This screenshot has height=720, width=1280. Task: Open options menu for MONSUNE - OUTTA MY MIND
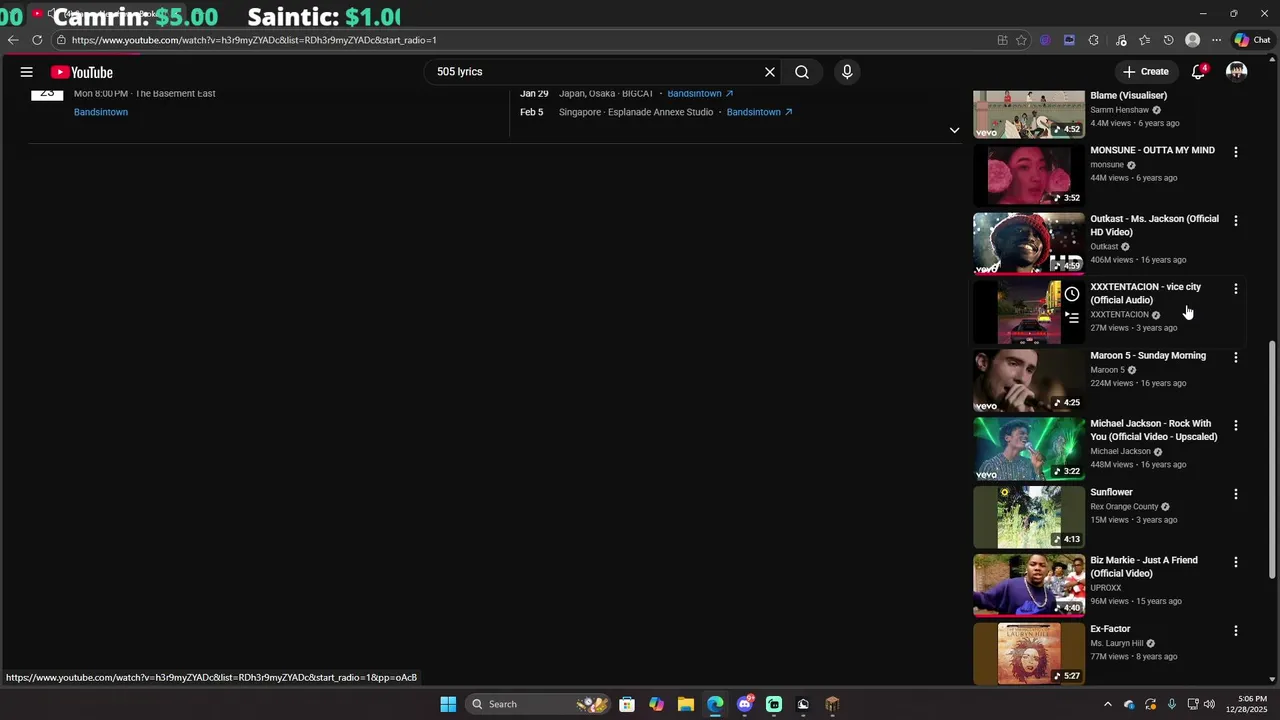click(1236, 152)
